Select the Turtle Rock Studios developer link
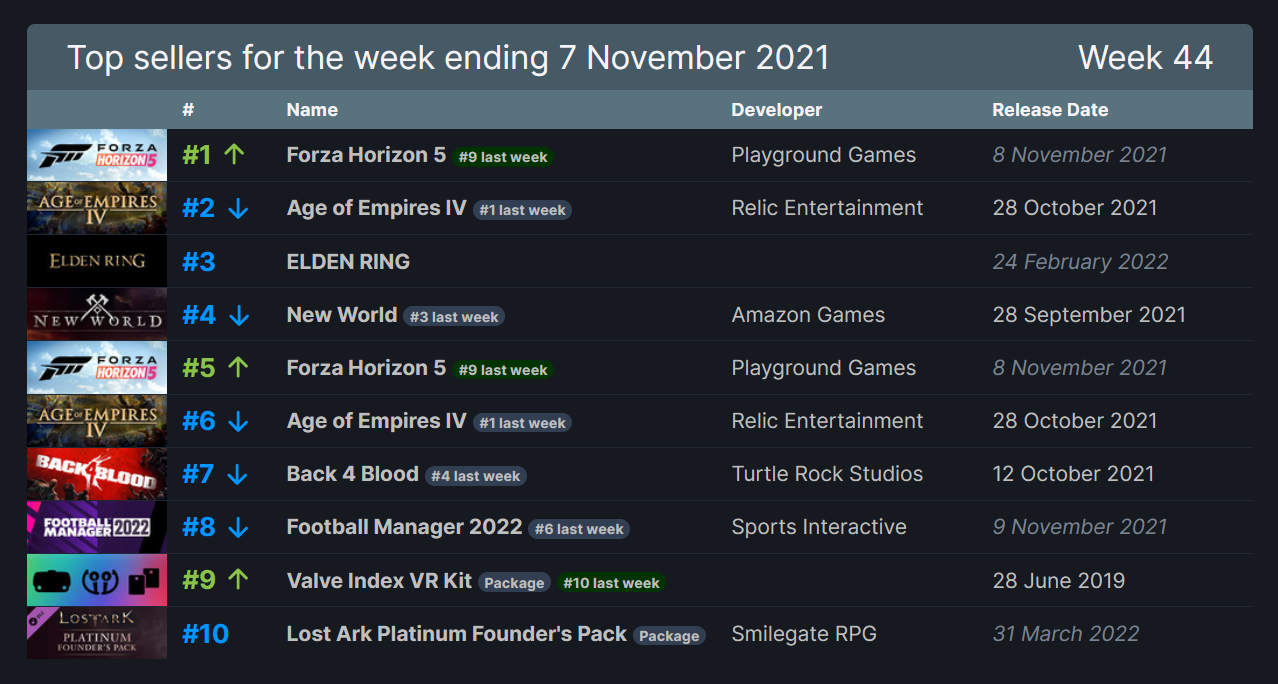The width and height of the screenshot is (1278, 684). tap(827, 474)
